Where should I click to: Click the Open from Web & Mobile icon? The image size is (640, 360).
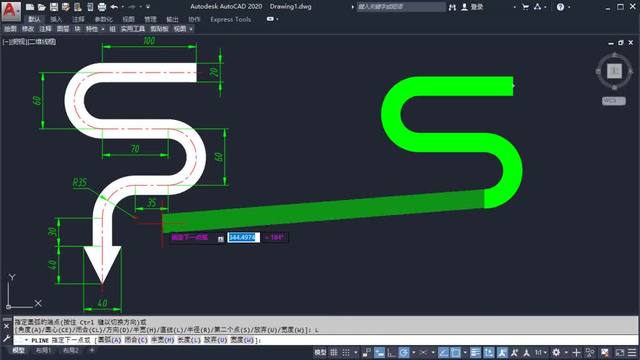tap(78, 7)
